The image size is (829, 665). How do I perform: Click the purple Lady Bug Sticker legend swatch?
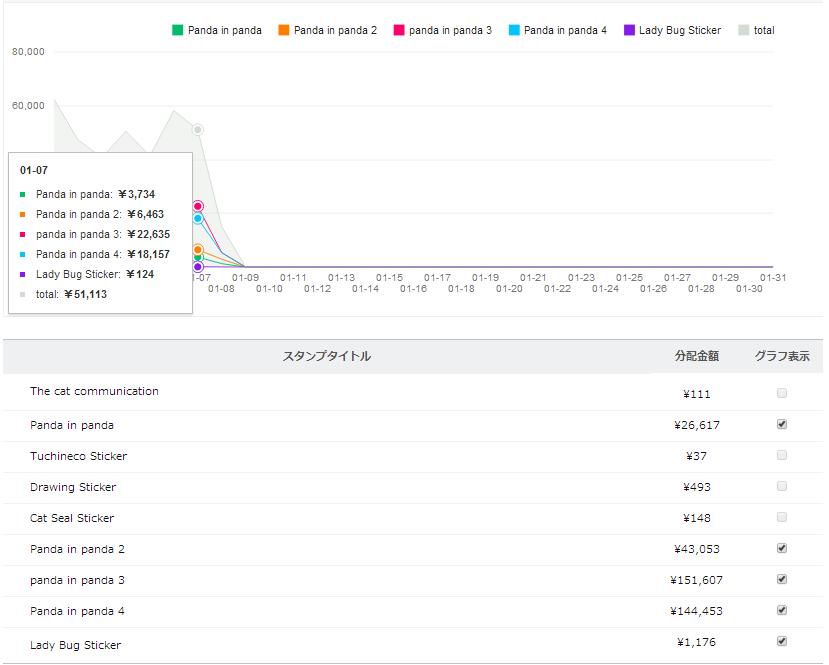tap(629, 30)
